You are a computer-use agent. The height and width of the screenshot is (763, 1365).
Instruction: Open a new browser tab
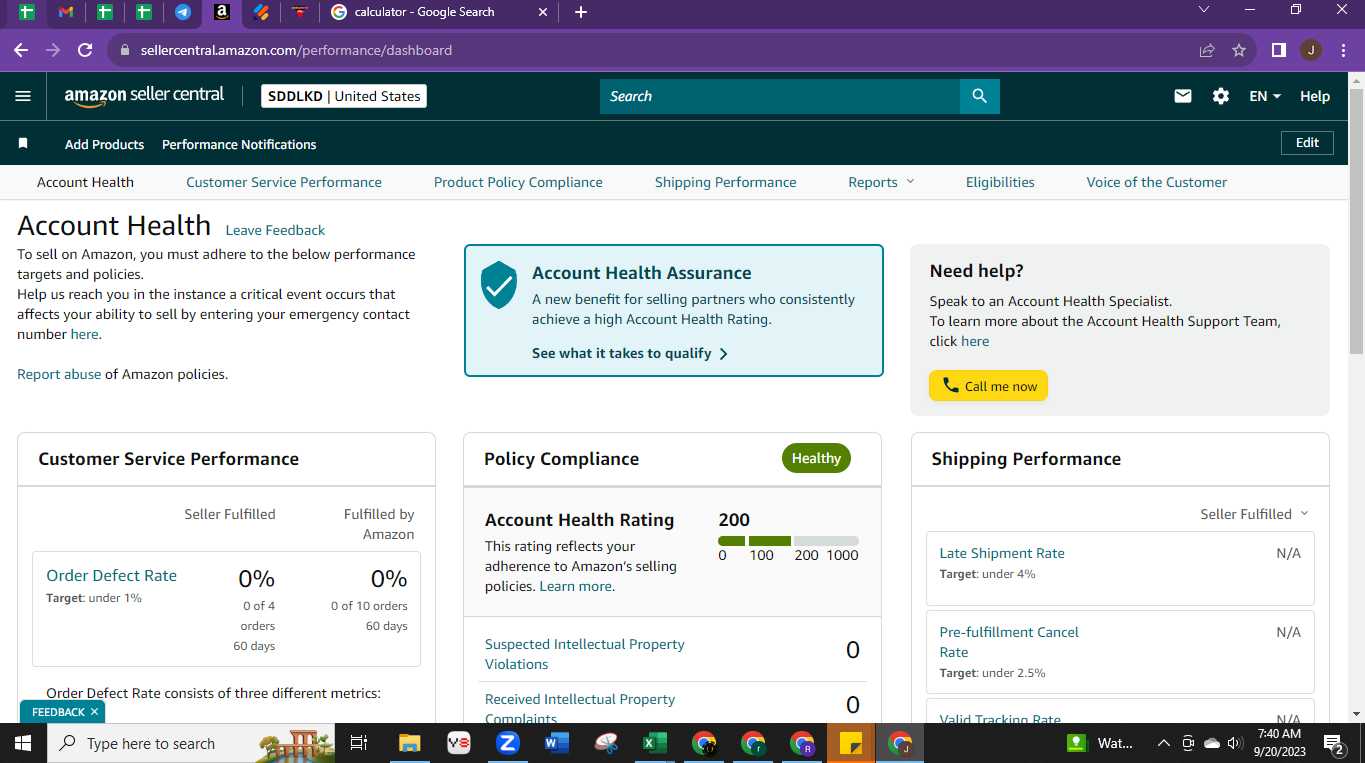[581, 12]
